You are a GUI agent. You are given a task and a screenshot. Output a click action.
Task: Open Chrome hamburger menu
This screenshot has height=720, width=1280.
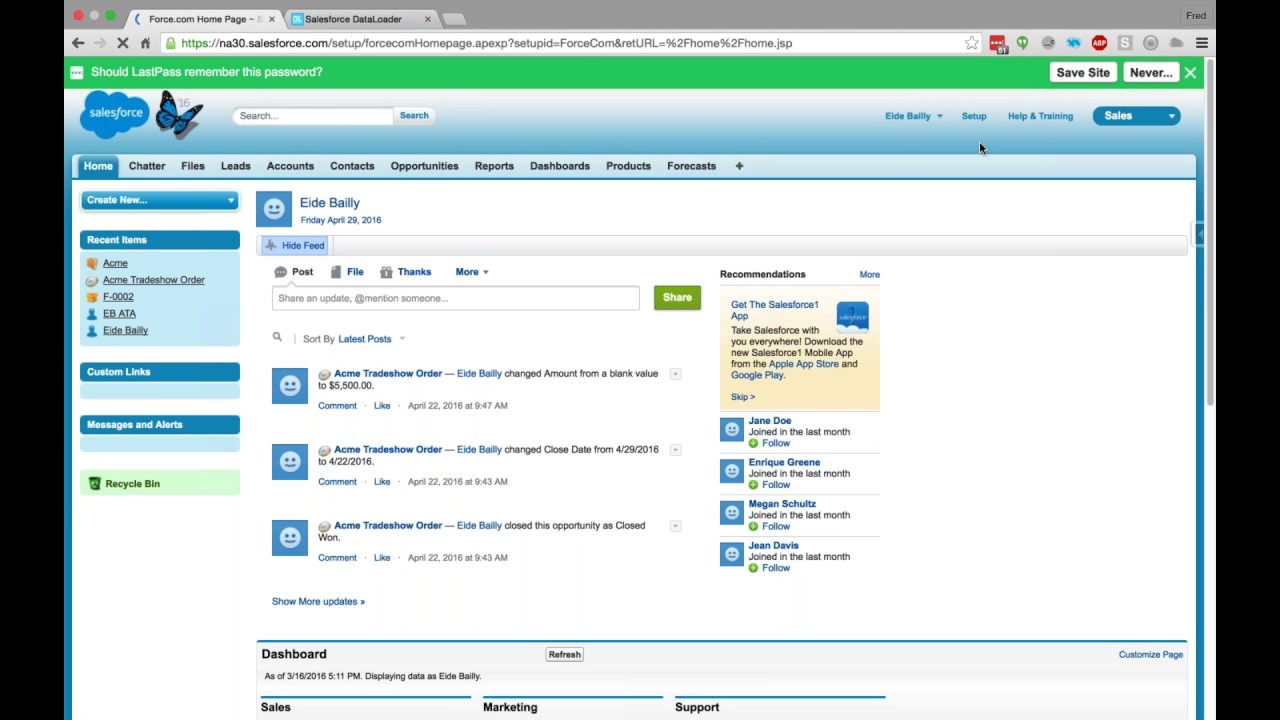click(1201, 43)
